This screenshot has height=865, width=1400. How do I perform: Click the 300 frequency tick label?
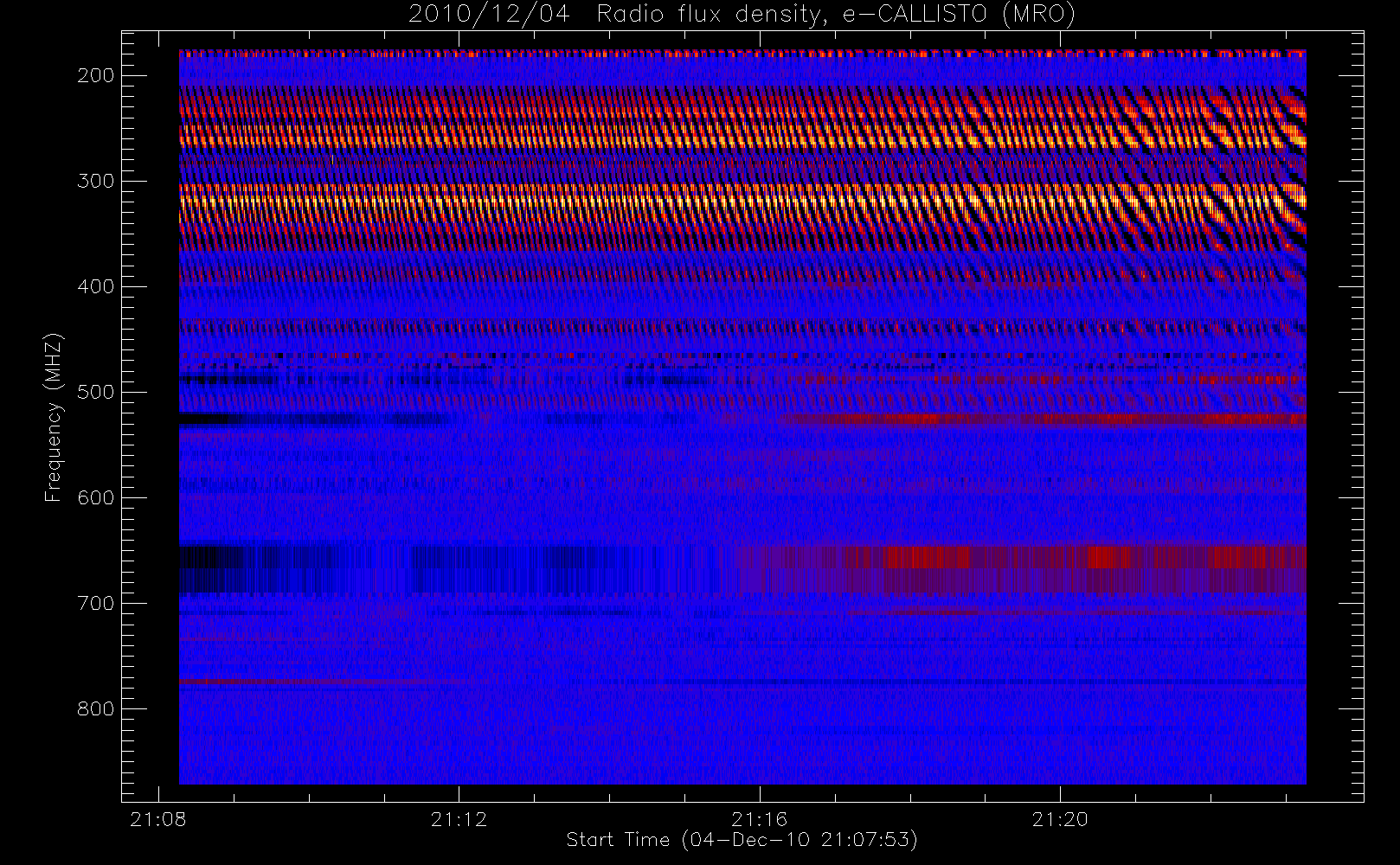point(95,181)
